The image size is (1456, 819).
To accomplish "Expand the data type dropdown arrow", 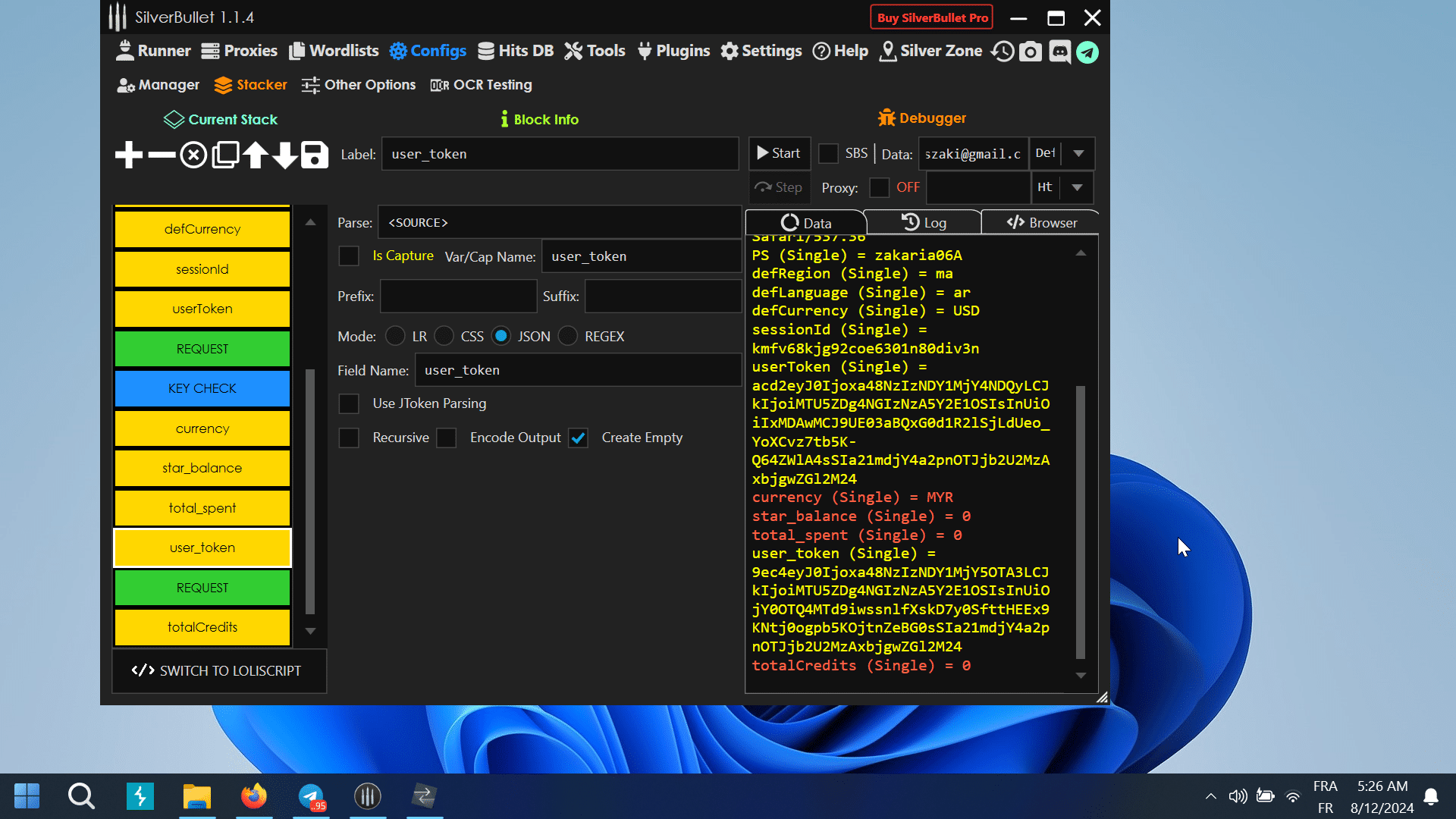I will 1078,153.
